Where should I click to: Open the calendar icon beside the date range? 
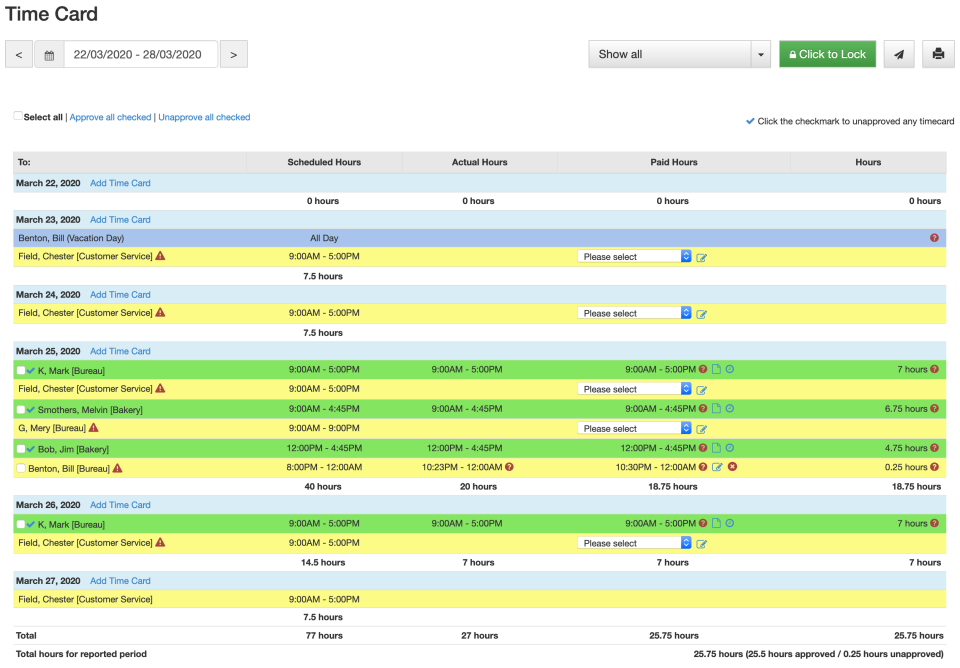point(49,54)
